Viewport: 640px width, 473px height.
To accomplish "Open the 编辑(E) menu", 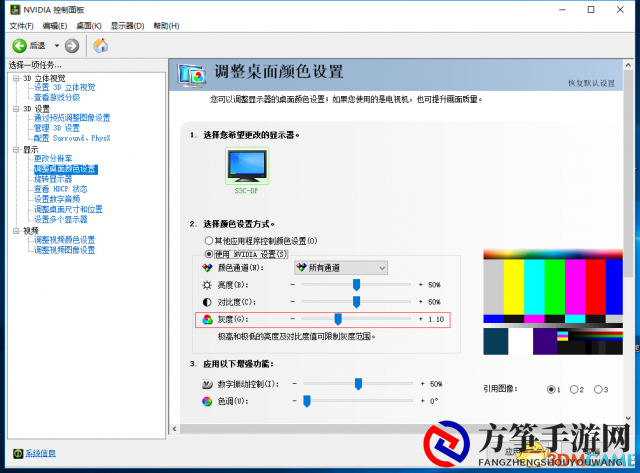I will 55,26.
